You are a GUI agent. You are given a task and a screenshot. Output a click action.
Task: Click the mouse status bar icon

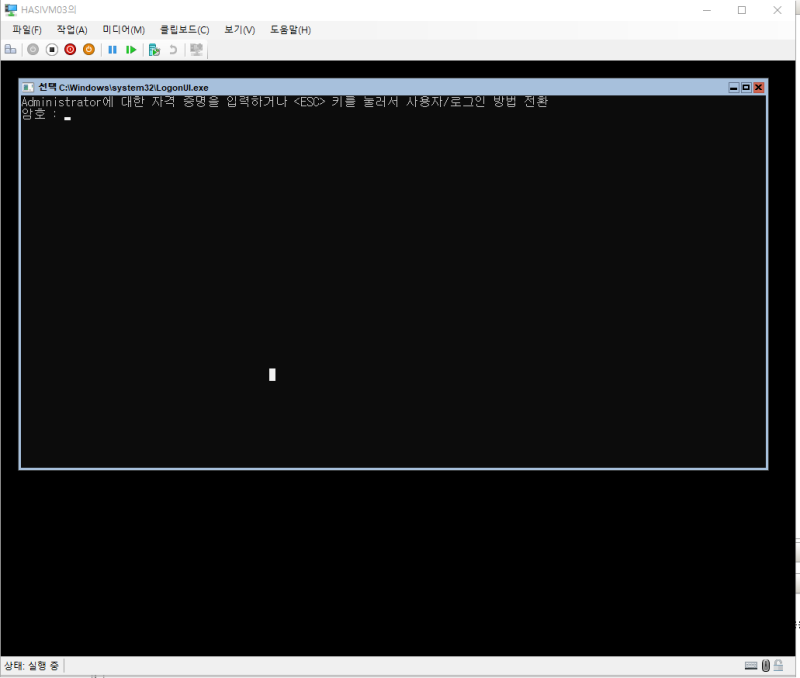pos(766,665)
